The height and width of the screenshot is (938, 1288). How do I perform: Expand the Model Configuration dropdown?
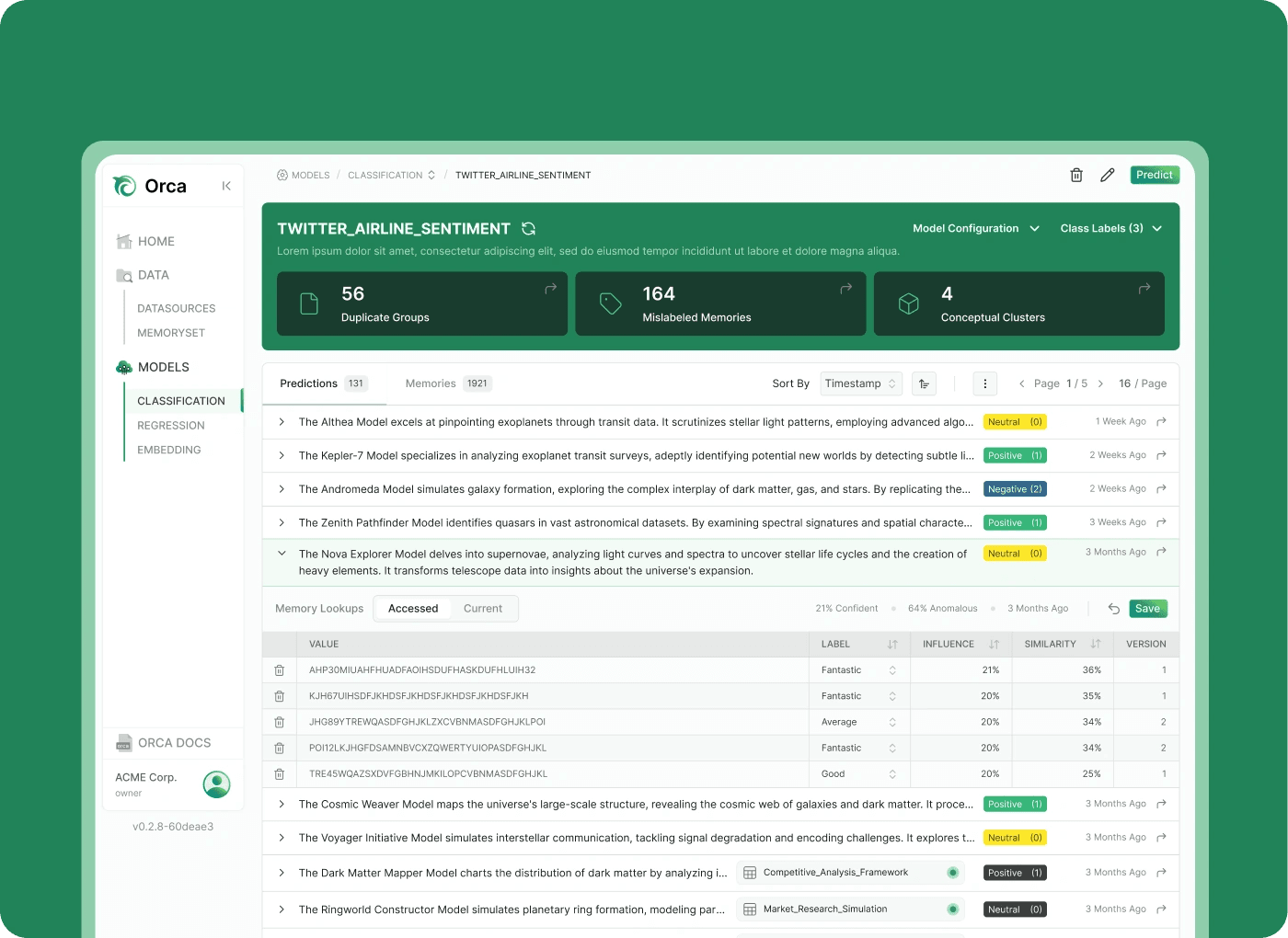pyautogui.click(x=975, y=228)
